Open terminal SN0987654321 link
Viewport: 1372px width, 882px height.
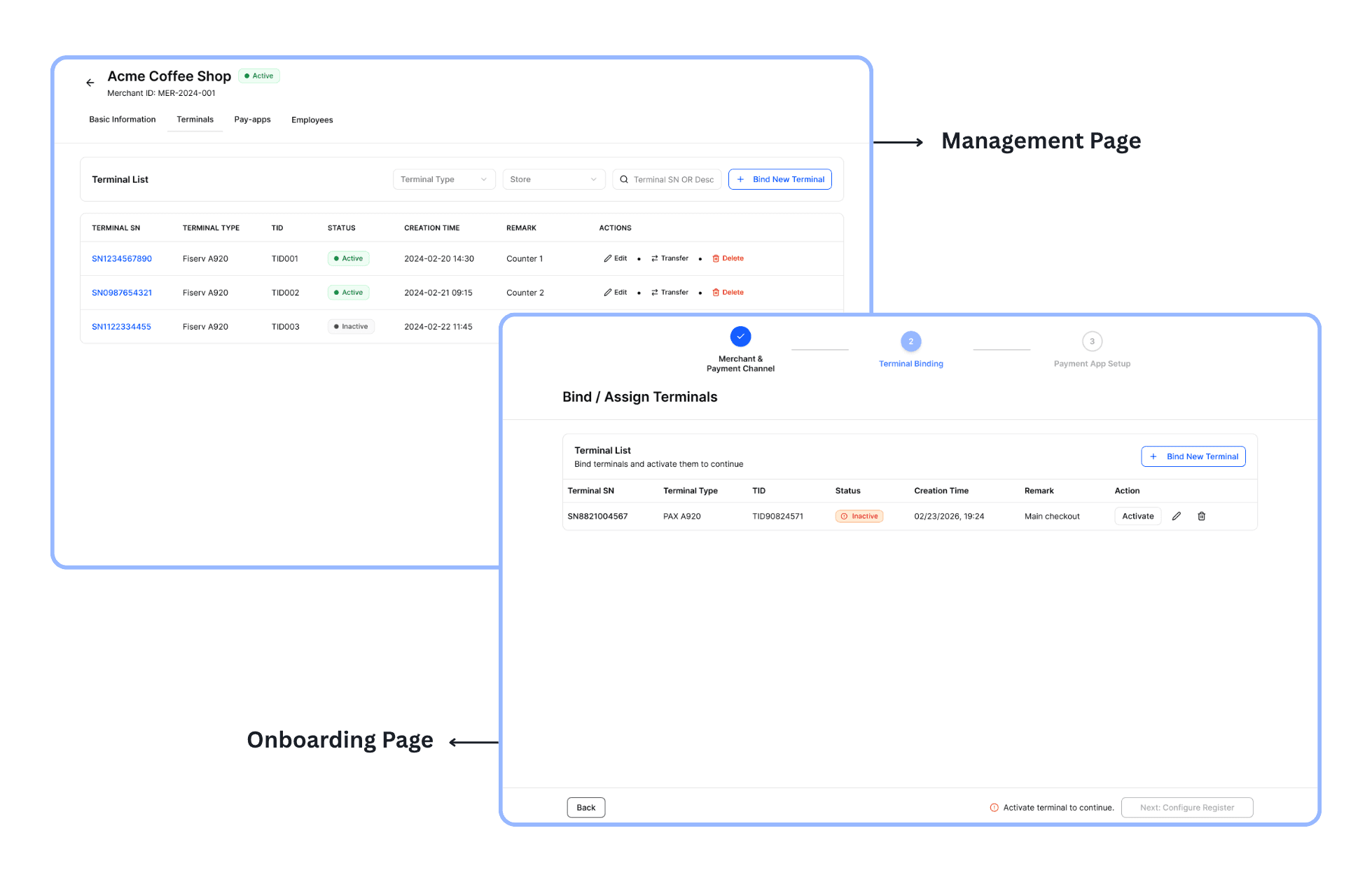122,293
